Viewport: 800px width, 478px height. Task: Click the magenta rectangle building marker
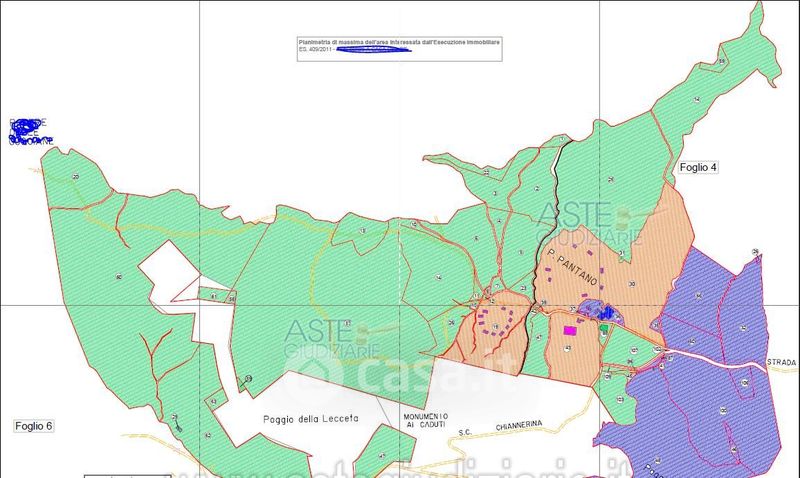(570, 330)
